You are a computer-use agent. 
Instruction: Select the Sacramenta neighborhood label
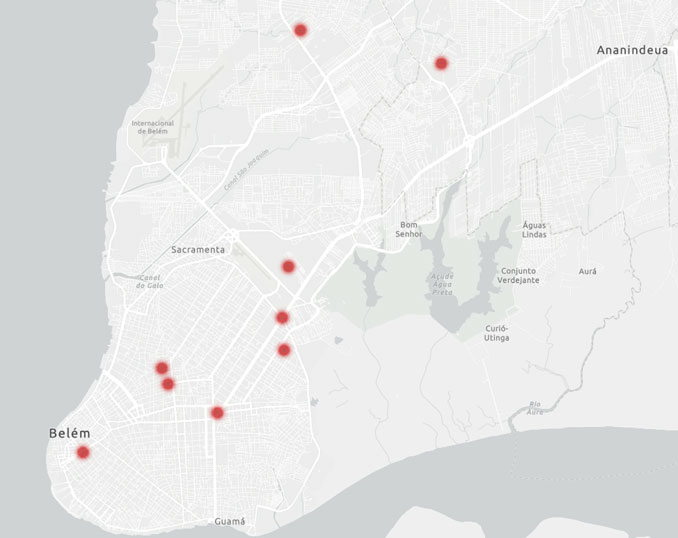(198, 249)
